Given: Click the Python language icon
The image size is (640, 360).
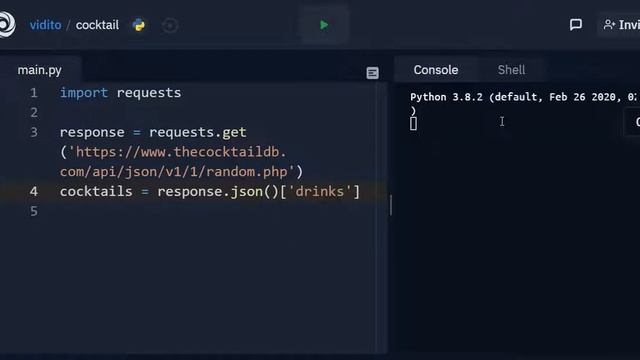Looking at the screenshot, I should tap(139, 25).
